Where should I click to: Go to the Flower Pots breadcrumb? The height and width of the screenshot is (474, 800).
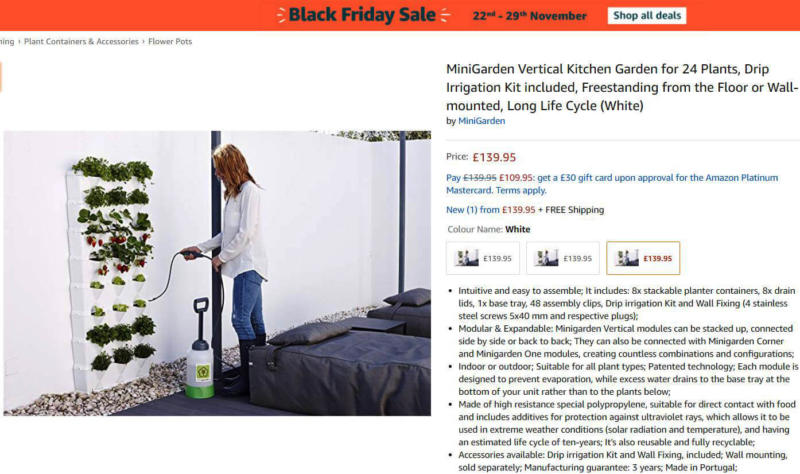(170, 41)
